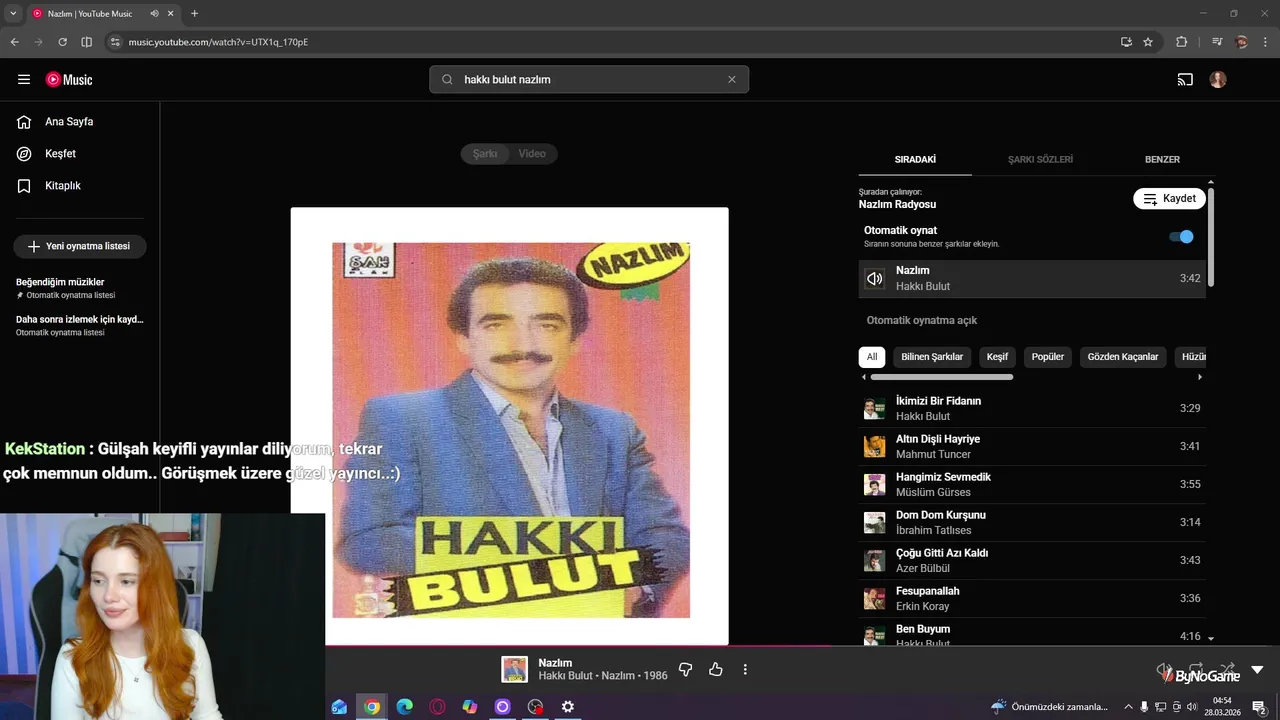Viewport: 1280px width, 720px height.
Task: Open Chrome extensions puzzle icon
Action: 1182,42
